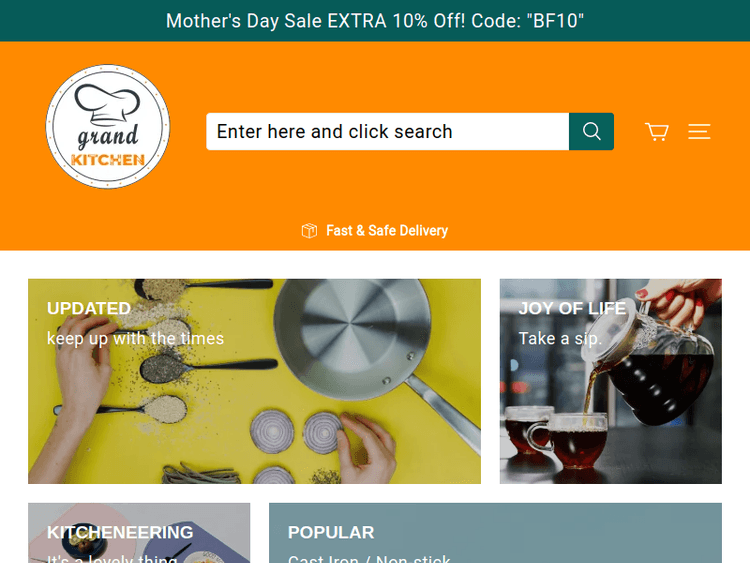The width and height of the screenshot is (750, 563).
Task: Click the delivery box icon
Action: coord(309,231)
